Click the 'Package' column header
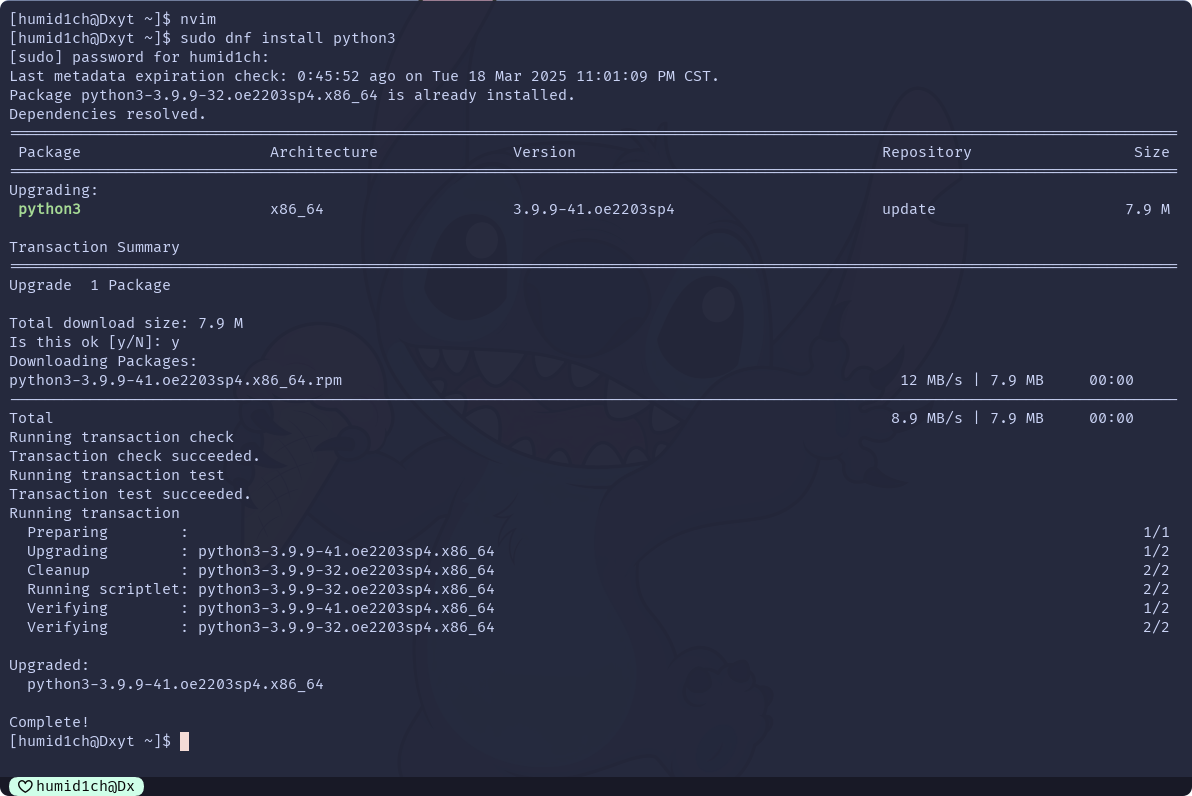The image size is (1192, 796). coord(49,152)
